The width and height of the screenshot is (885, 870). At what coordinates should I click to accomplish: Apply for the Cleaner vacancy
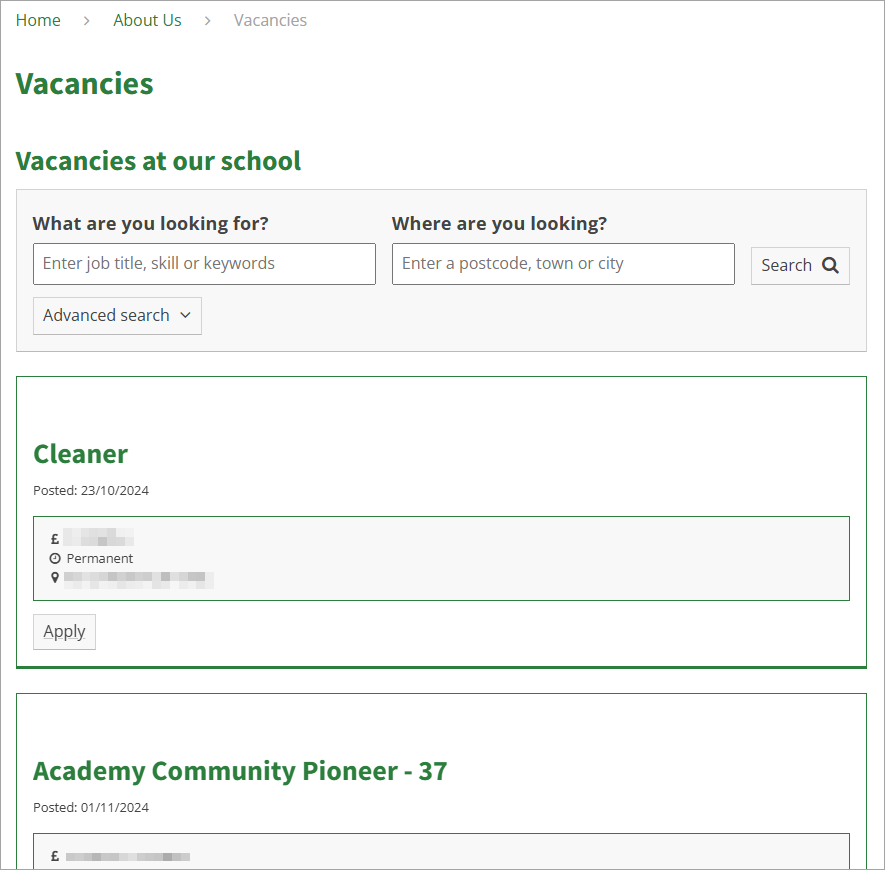tap(64, 632)
